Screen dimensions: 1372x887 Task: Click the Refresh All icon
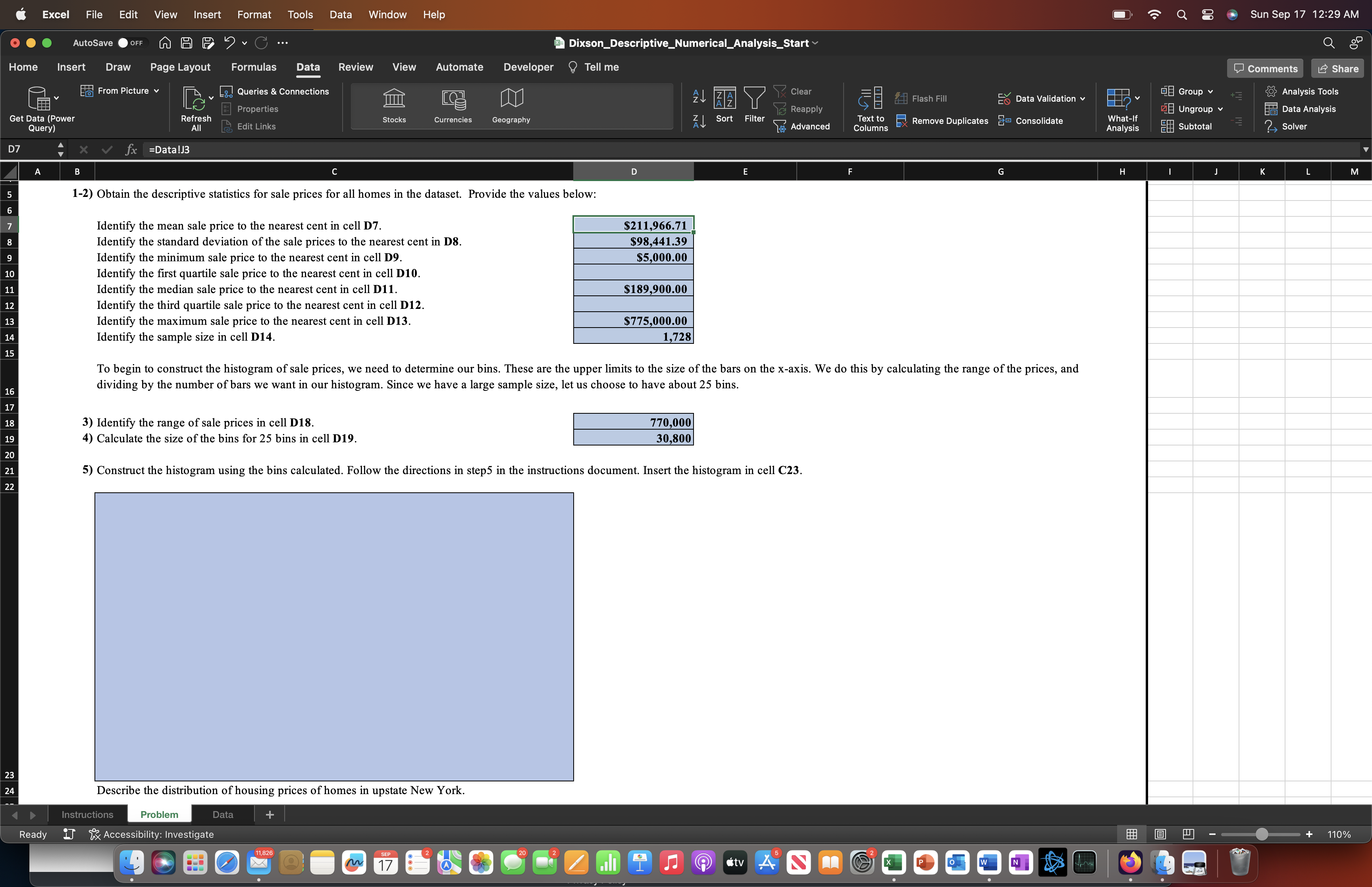[x=194, y=98]
